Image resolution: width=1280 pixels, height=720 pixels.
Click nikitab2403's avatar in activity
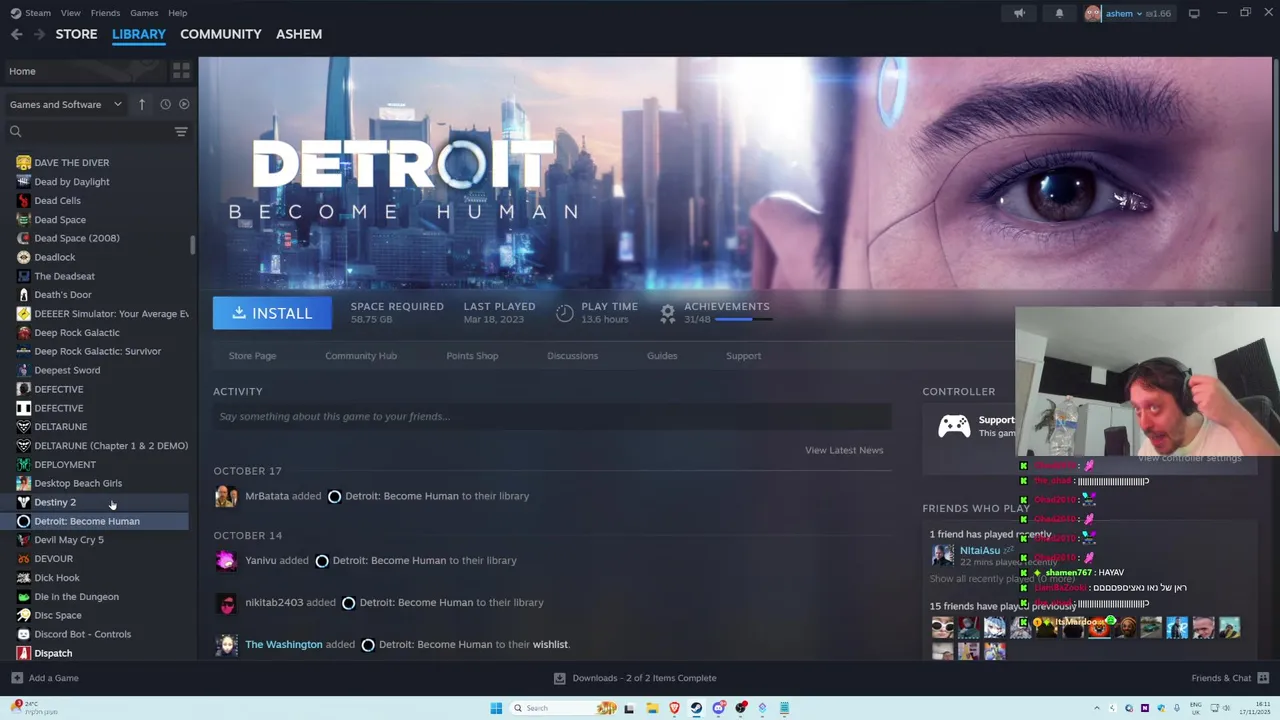coord(227,603)
